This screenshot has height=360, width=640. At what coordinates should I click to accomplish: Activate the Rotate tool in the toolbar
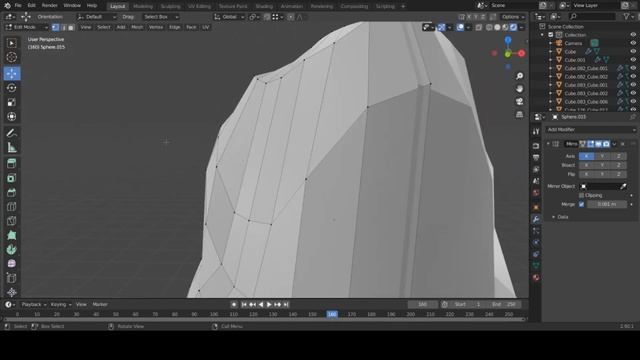(x=11, y=88)
